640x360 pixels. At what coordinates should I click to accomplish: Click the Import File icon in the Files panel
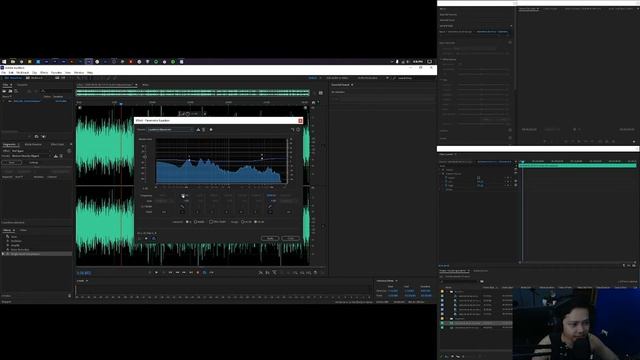coord(10,91)
